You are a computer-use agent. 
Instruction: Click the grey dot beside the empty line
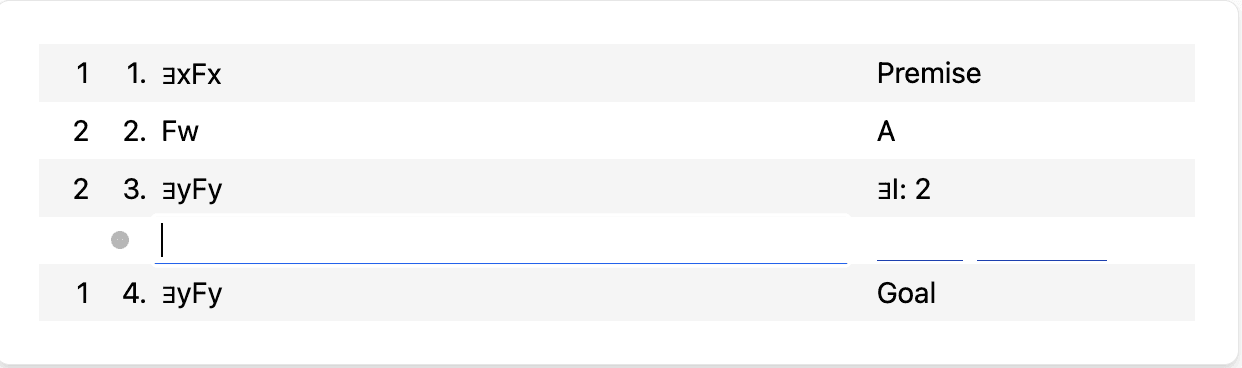120,240
